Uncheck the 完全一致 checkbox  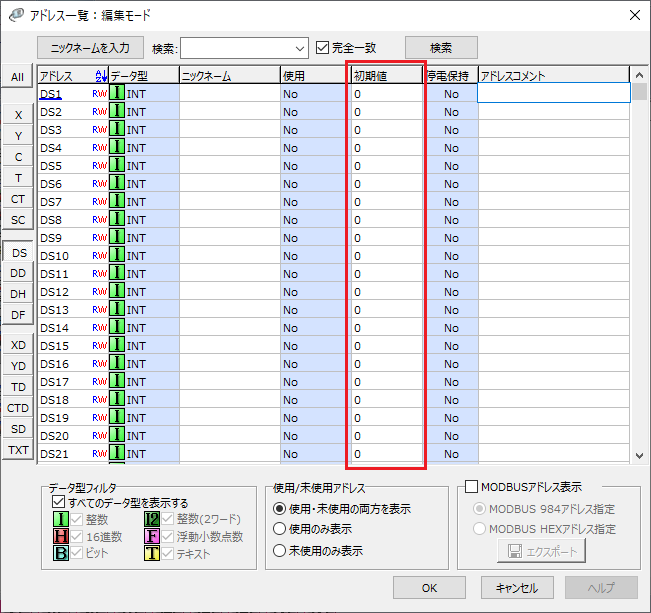pos(322,47)
